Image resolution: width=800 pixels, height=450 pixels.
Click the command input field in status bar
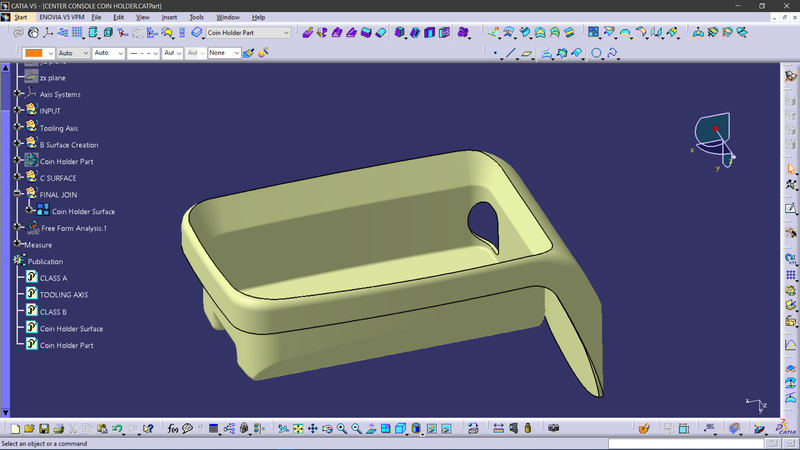pos(686,443)
